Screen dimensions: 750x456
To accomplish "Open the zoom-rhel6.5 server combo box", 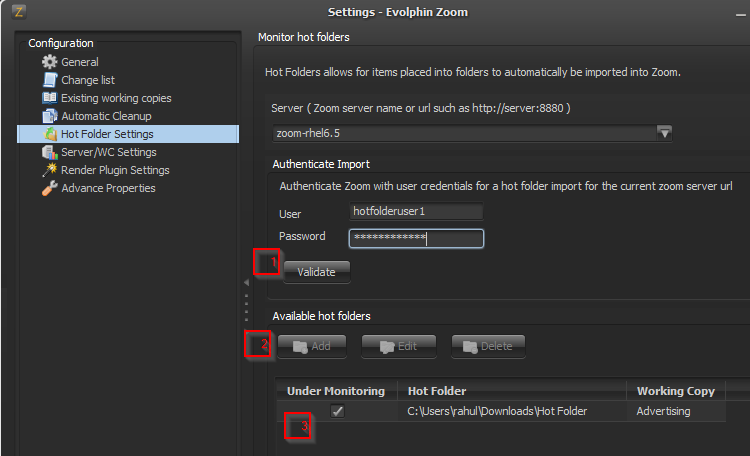I will 472,133.
